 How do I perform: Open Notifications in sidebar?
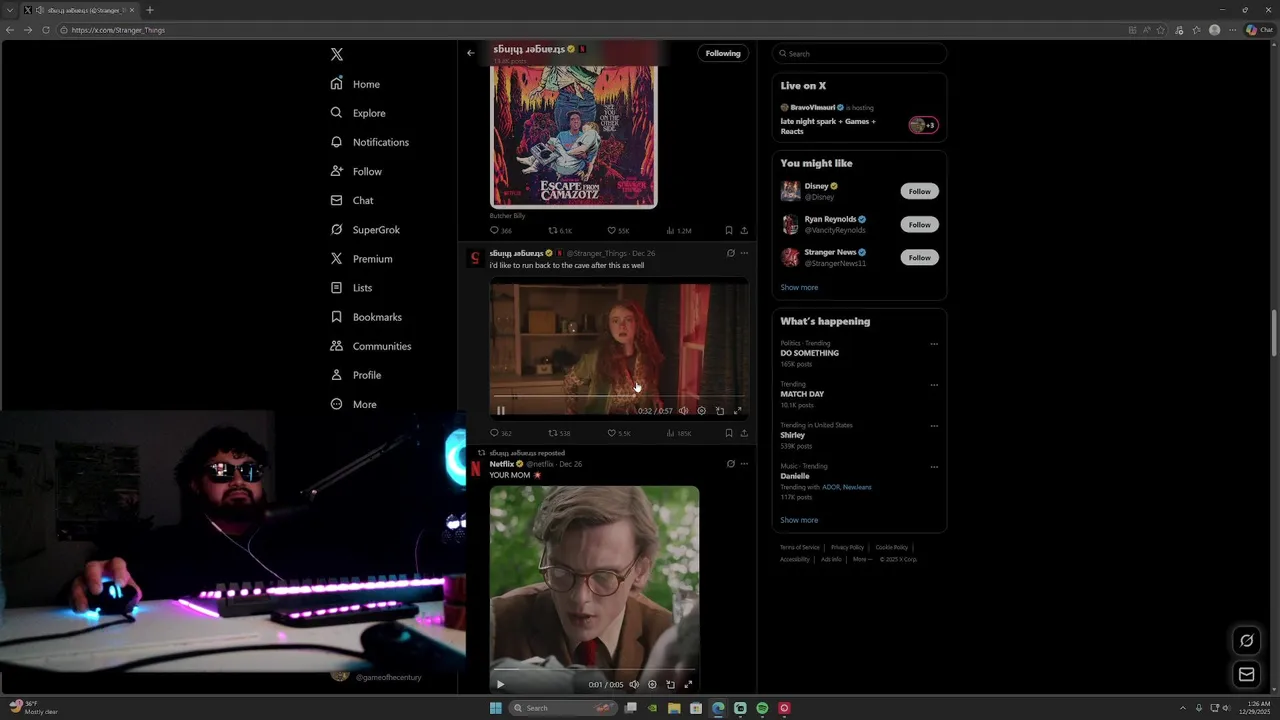click(x=370, y=142)
